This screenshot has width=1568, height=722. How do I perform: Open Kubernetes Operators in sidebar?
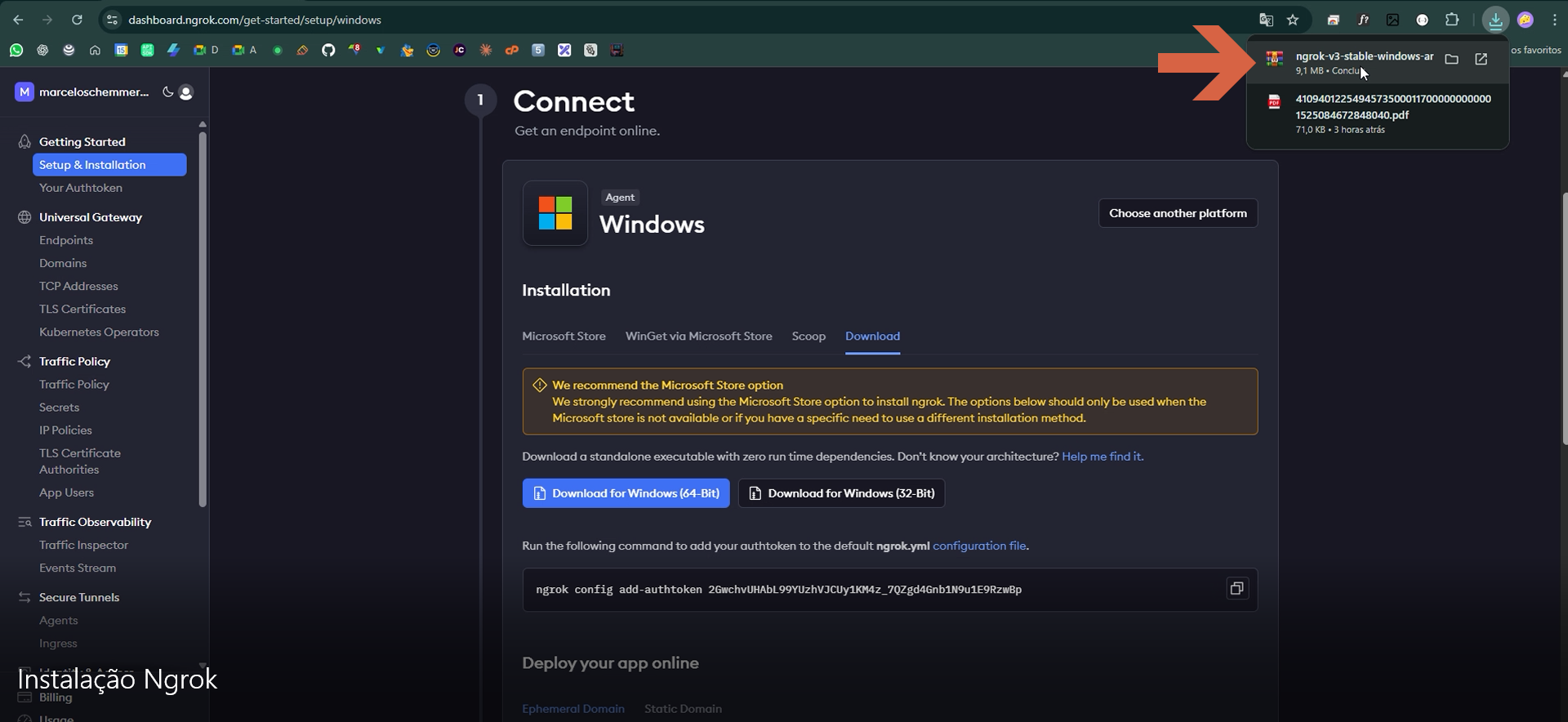[x=99, y=332]
